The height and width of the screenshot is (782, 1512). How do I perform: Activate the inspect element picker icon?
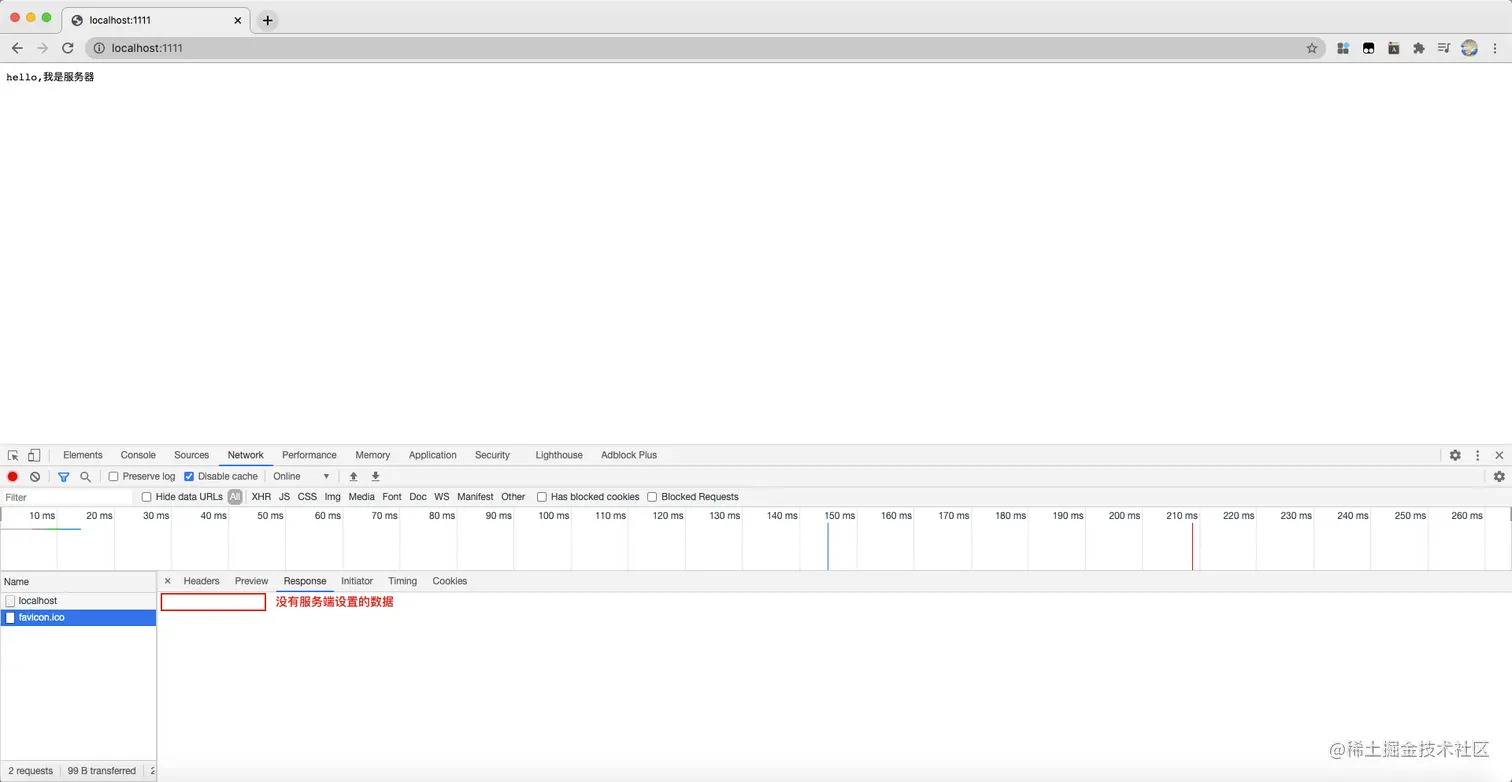(x=14, y=455)
